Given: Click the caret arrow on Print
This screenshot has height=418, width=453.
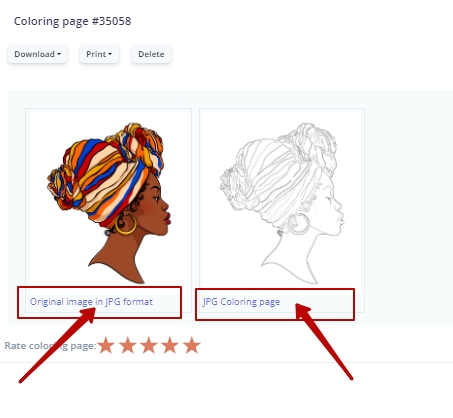Looking at the screenshot, I should [110, 54].
